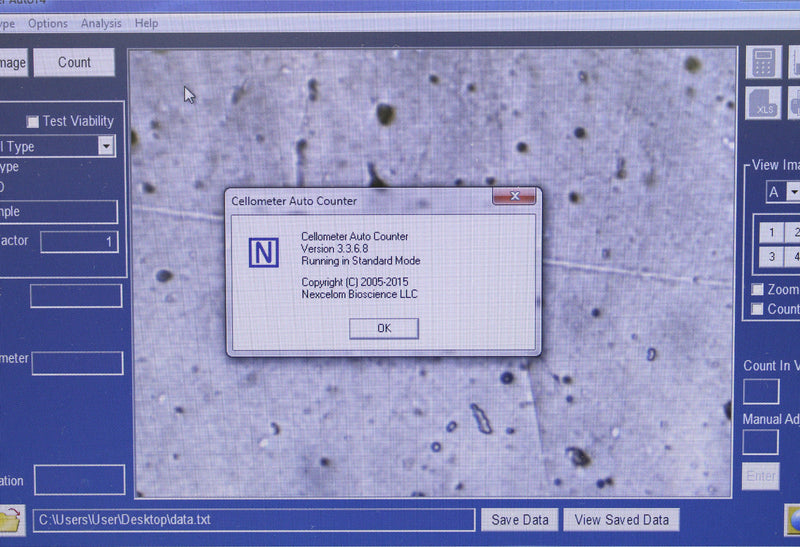Click the globe icon at bottom right
Viewport: 800px width, 547px height.
click(792, 521)
